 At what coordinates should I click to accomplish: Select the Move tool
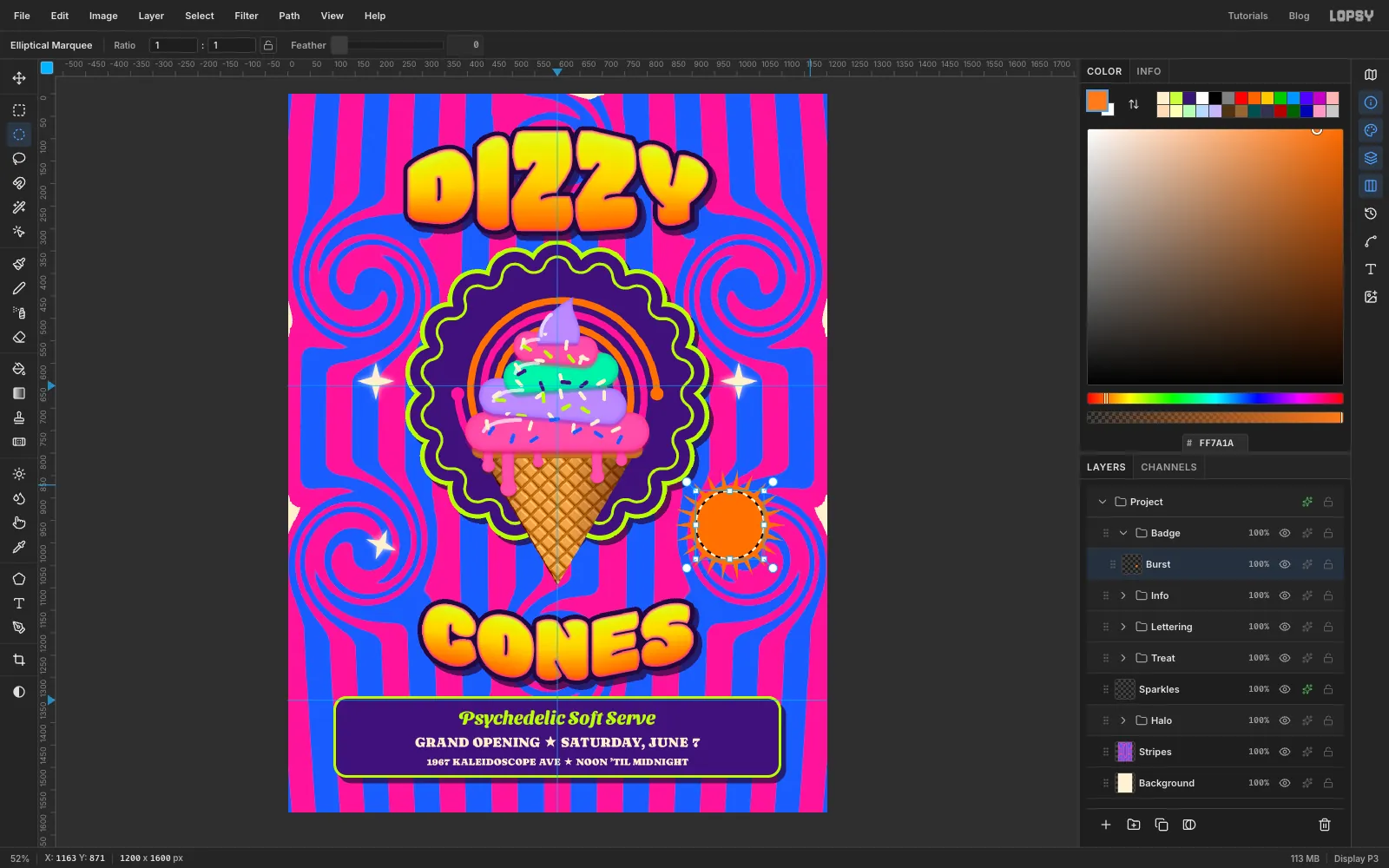[19, 78]
